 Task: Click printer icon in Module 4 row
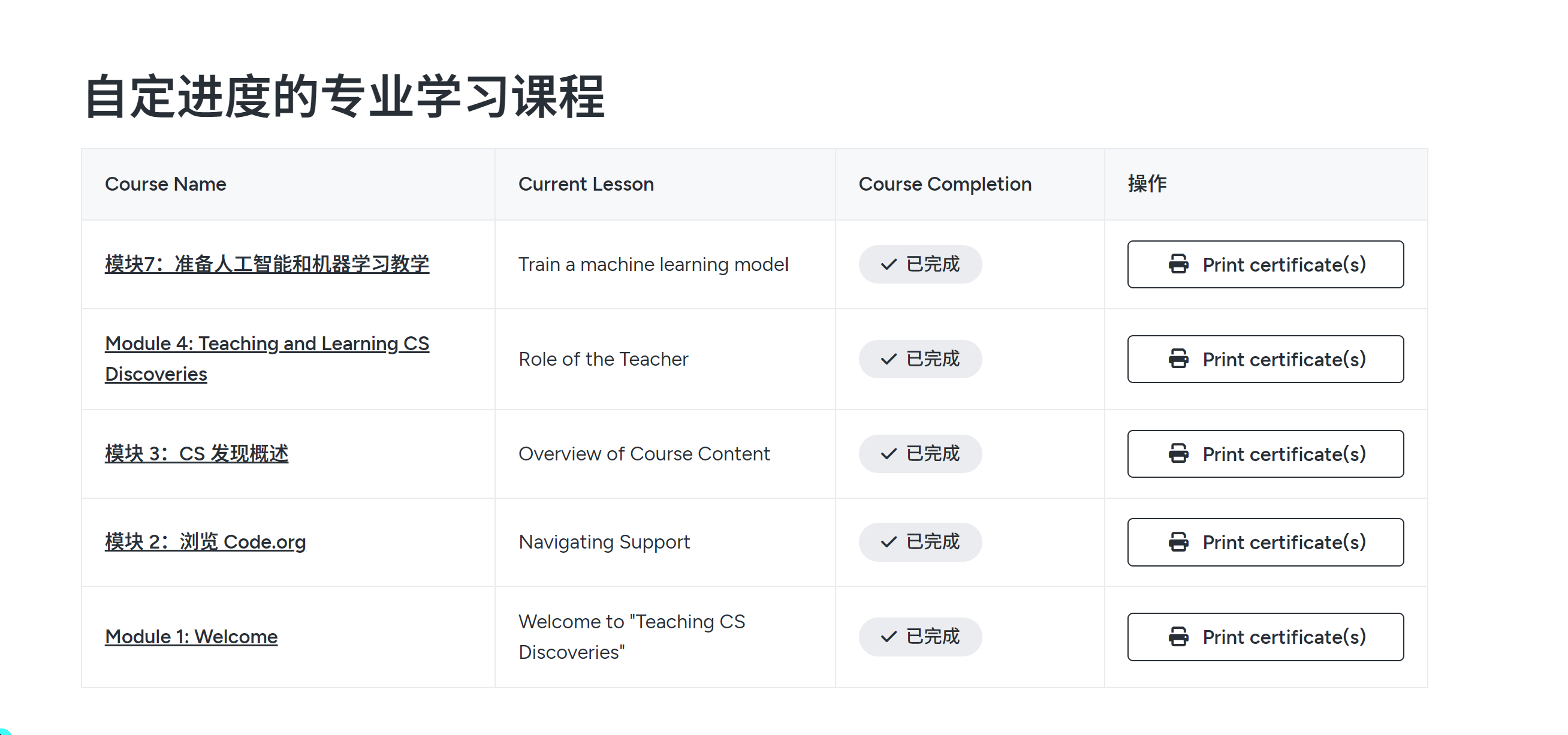[1178, 359]
